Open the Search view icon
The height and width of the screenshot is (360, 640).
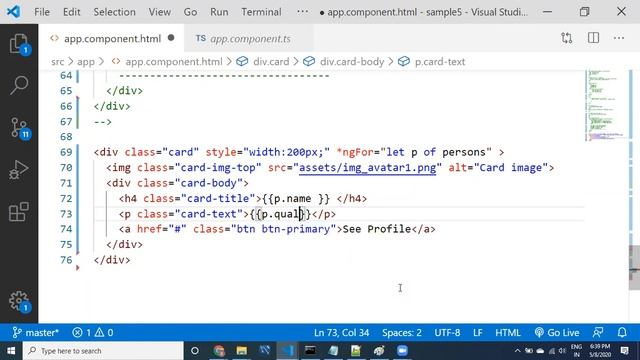coord(19,85)
